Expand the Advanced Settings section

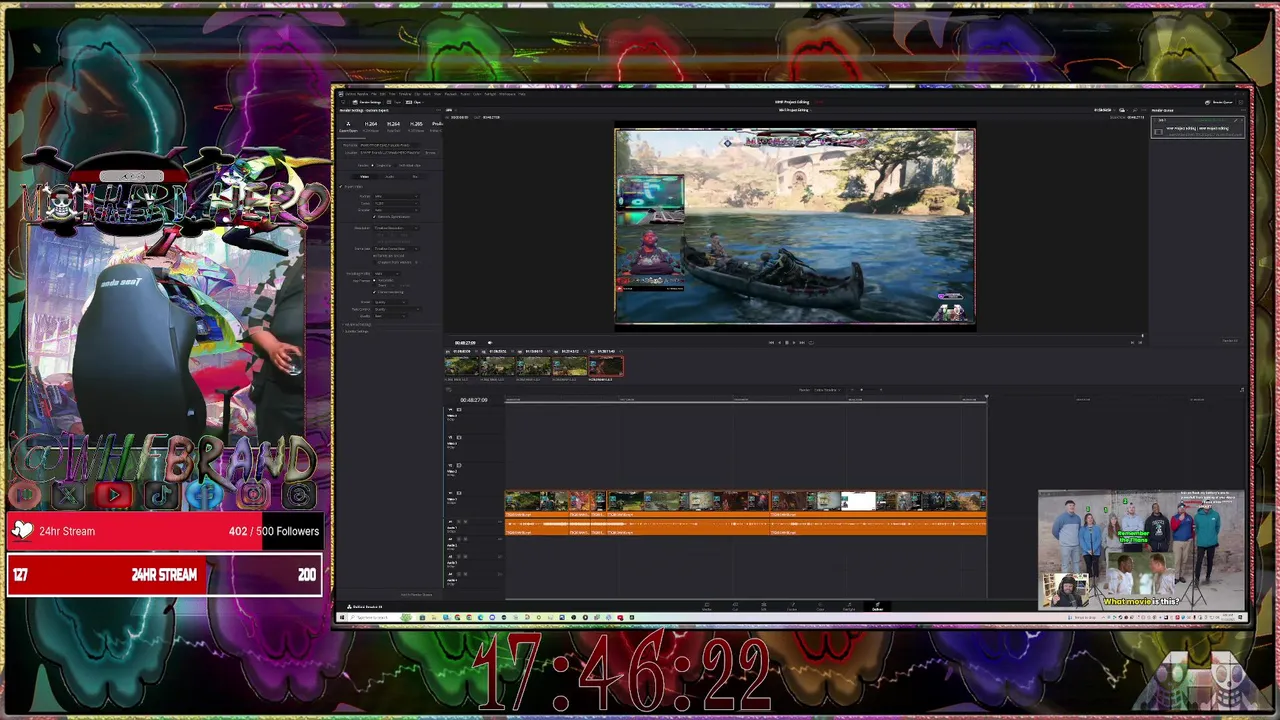357,324
